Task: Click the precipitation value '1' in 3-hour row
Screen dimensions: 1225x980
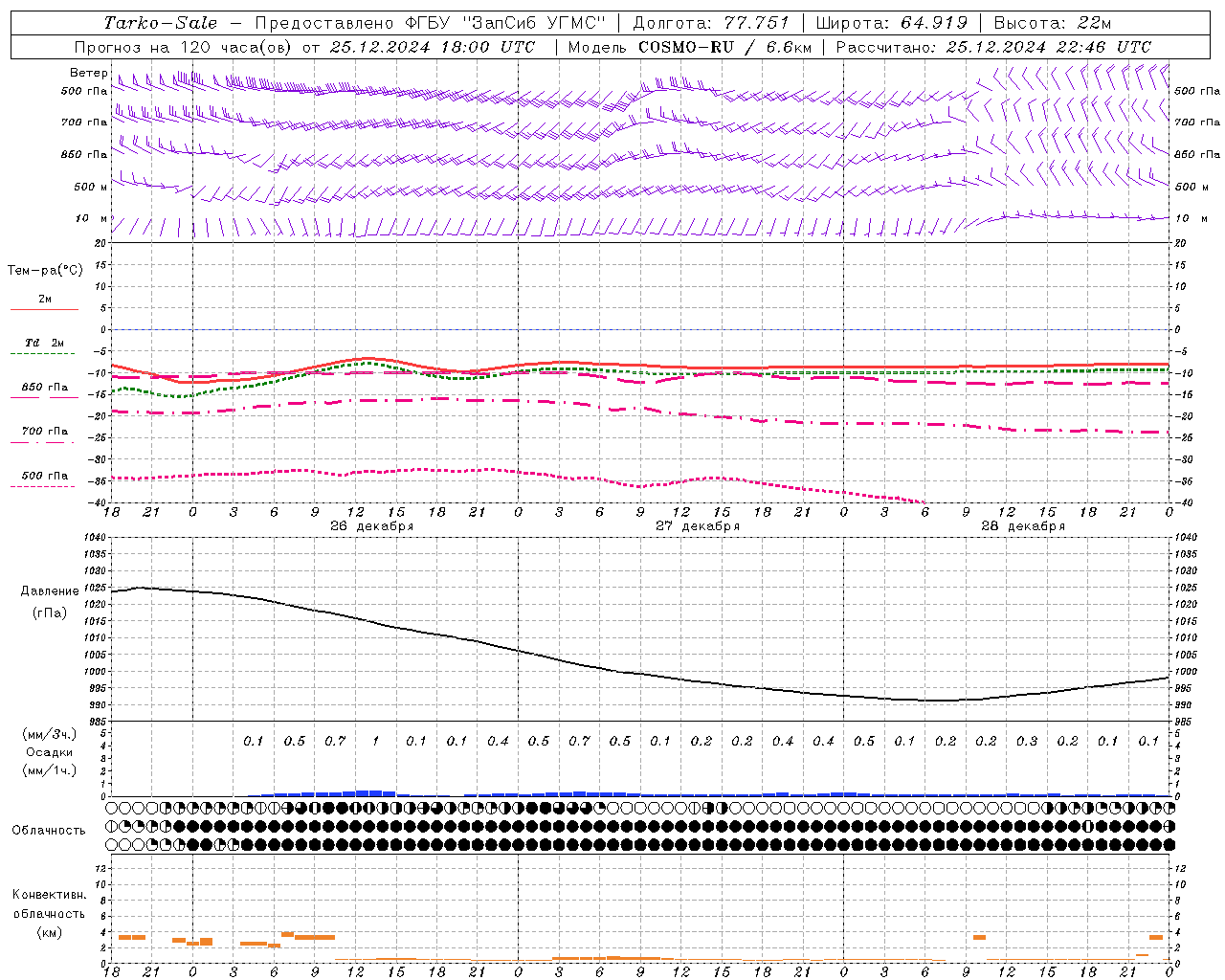Action: point(376,742)
